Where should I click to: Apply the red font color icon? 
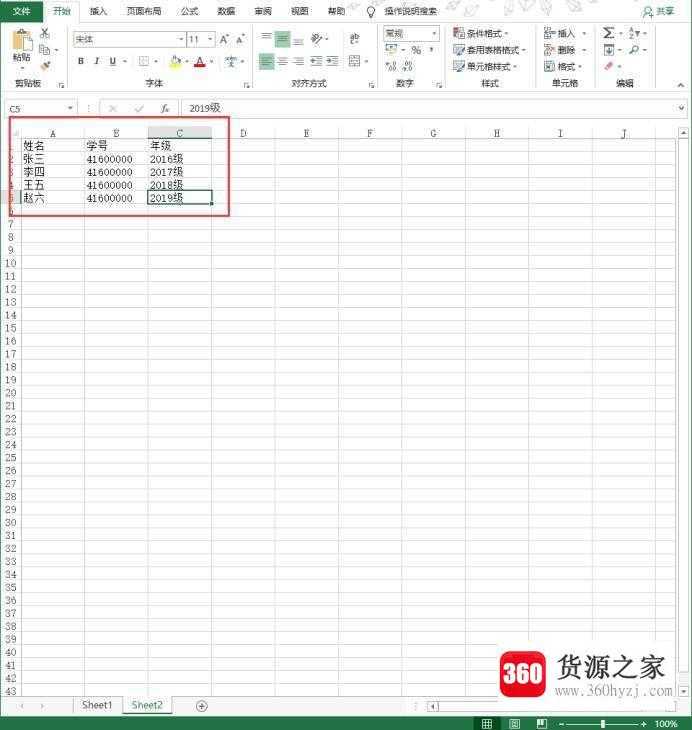[200, 61]
